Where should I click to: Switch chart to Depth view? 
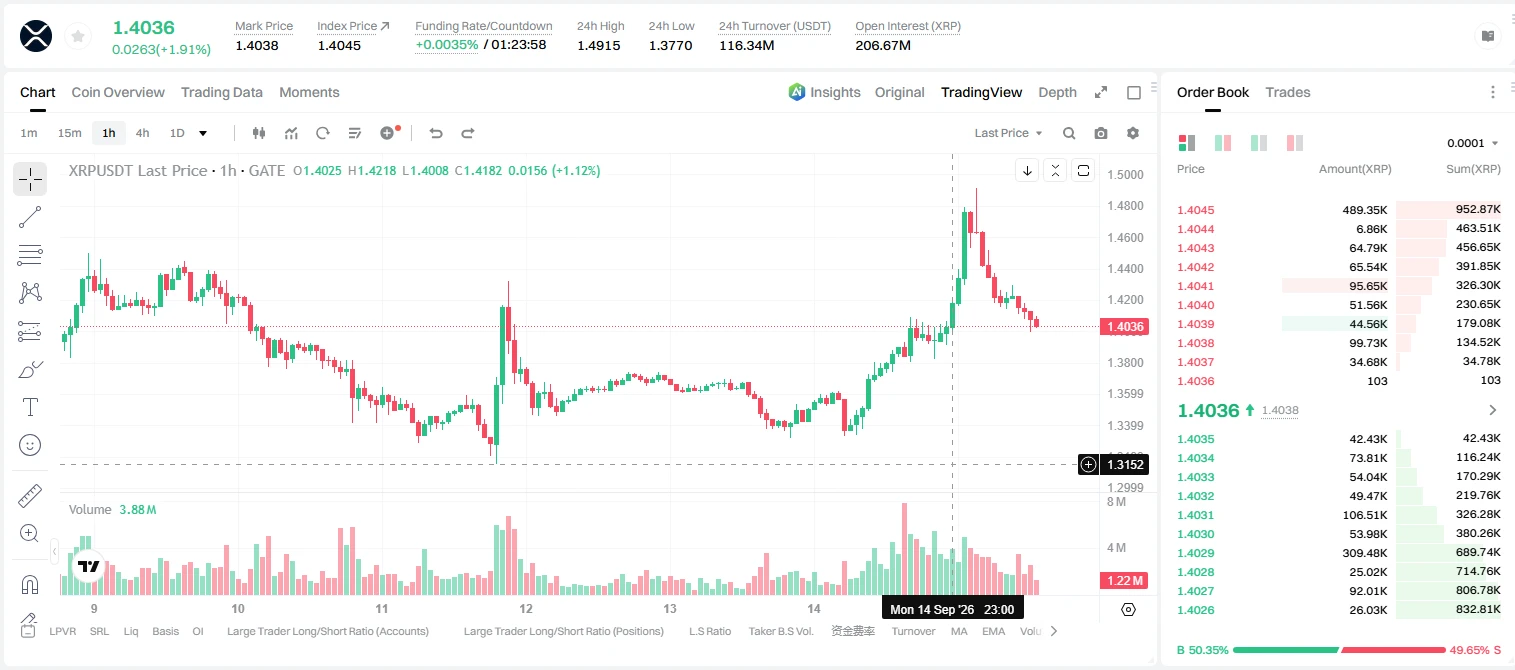(1057, 92)
